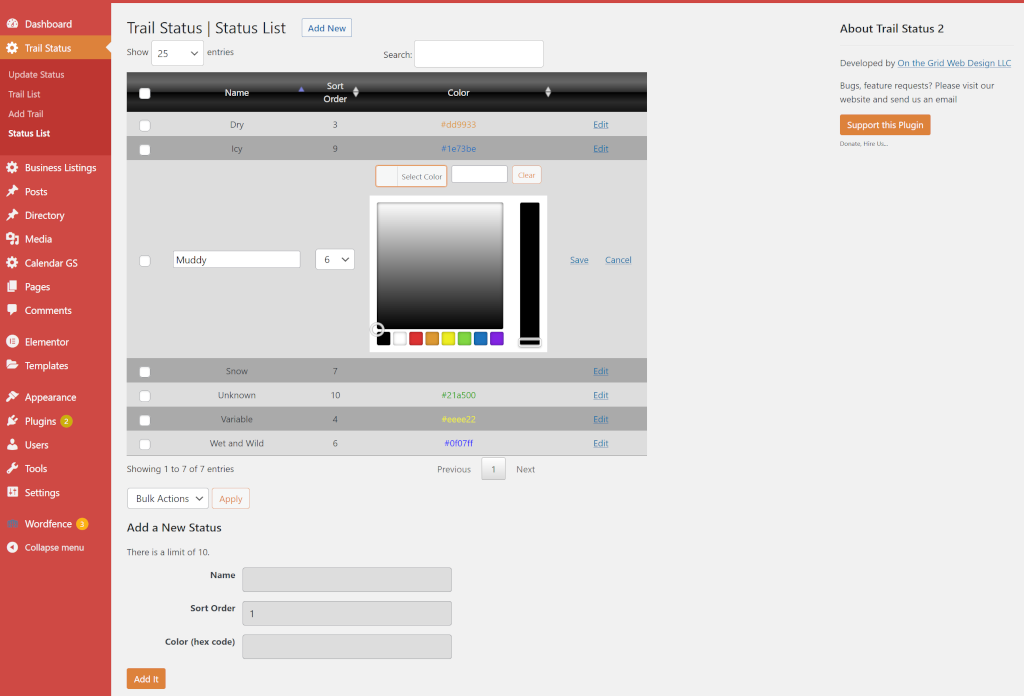
Task: Click the Color hex code field
Action: pos(347,646)
